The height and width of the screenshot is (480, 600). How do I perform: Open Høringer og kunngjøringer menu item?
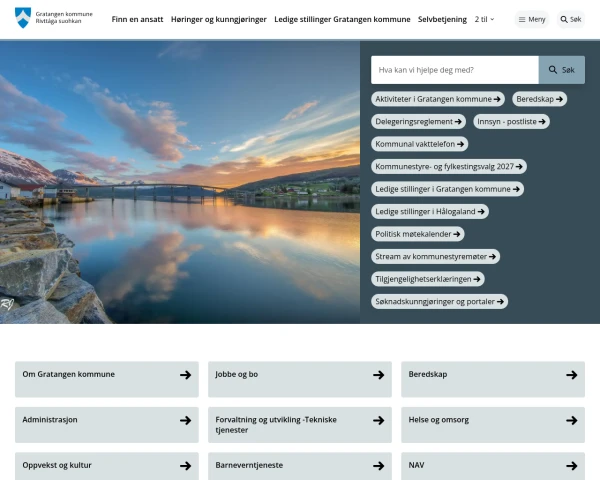[218, 19]
